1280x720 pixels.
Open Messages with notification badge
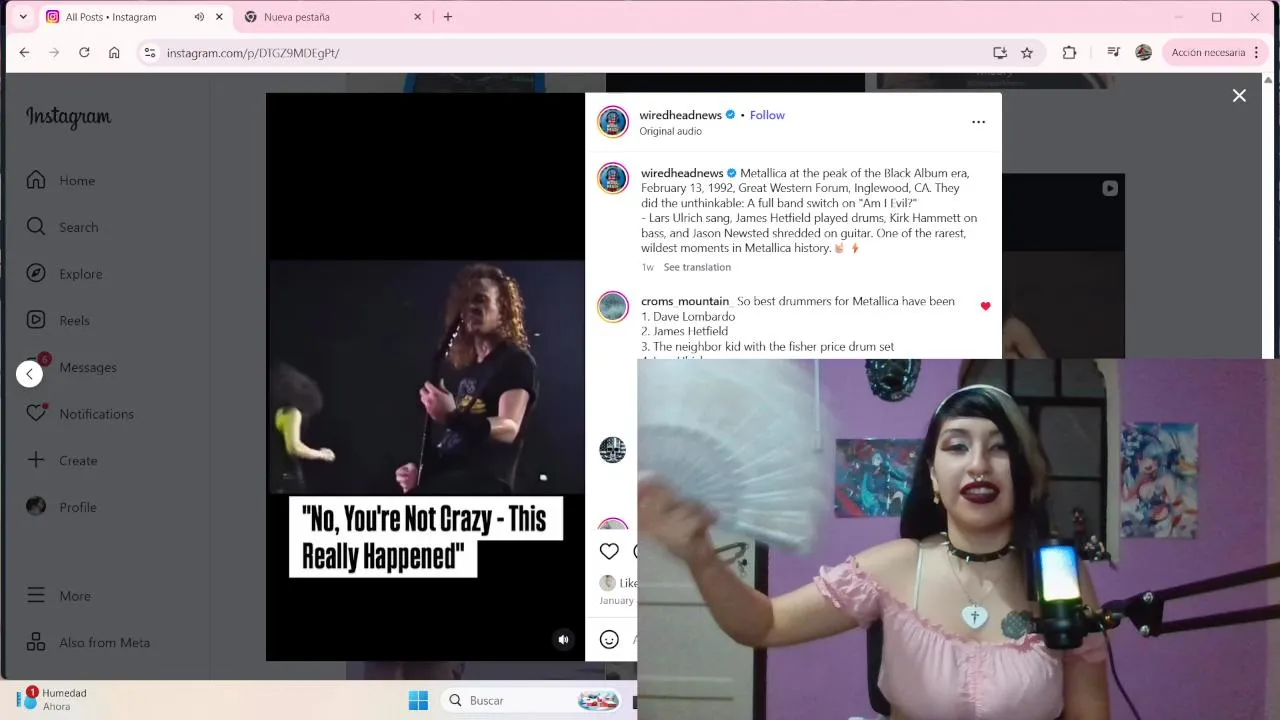pos(71,366)
